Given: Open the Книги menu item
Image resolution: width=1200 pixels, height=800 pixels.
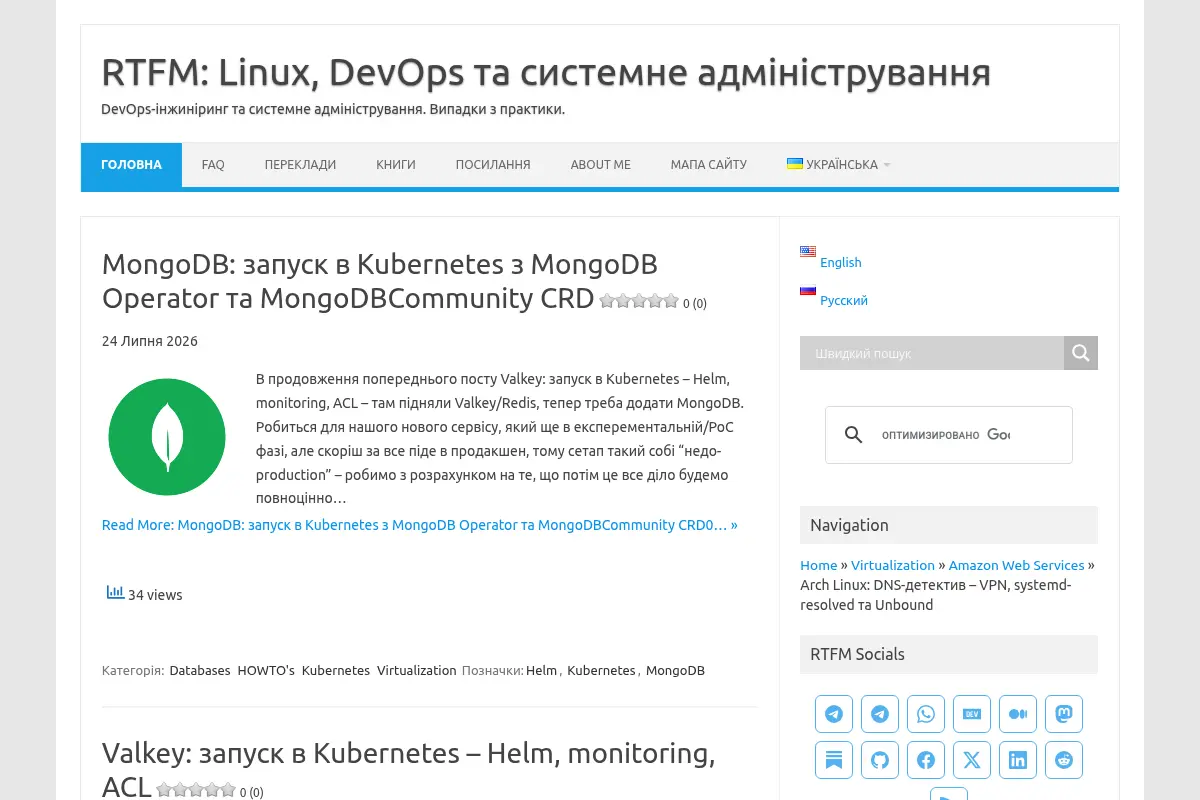Looking at the screenshot, I should (396, 165).
